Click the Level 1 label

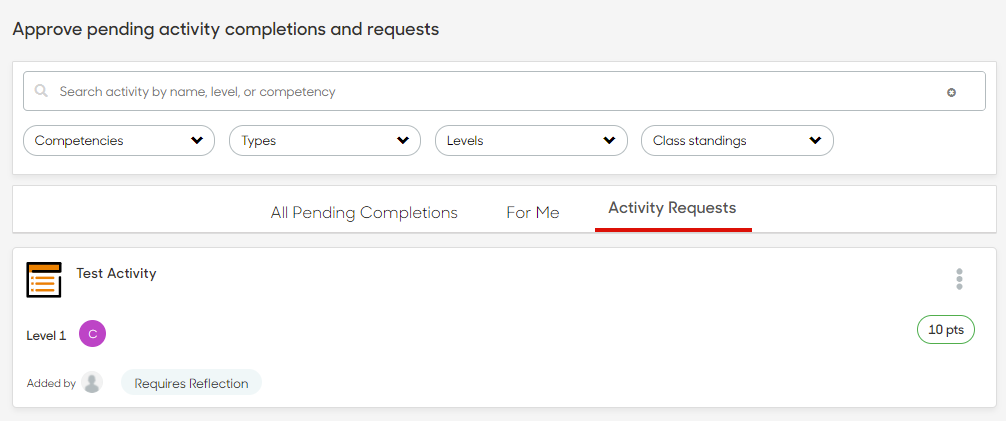(46, 335)
